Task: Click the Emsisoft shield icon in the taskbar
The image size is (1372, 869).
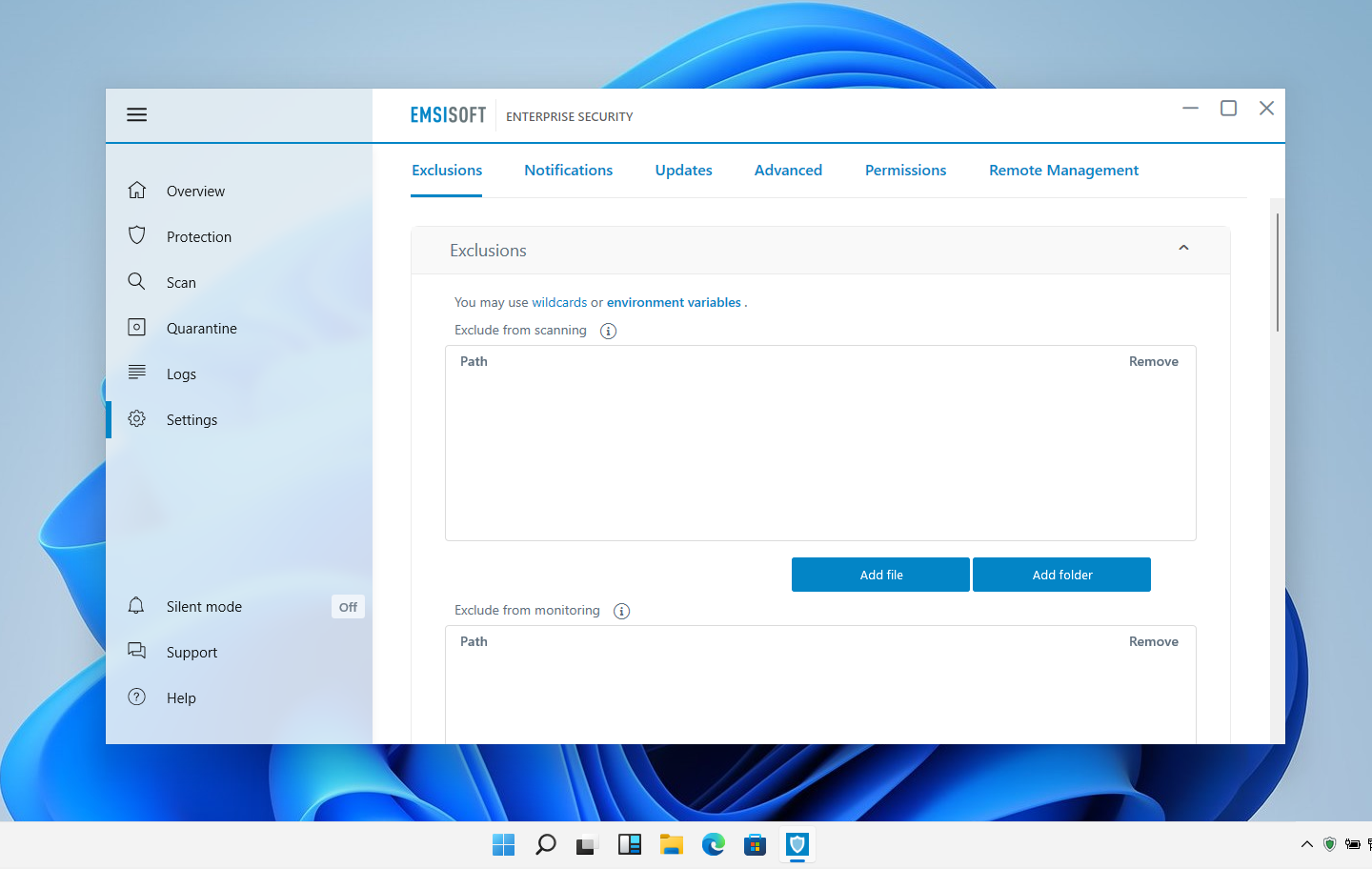Action: point(797,845)
